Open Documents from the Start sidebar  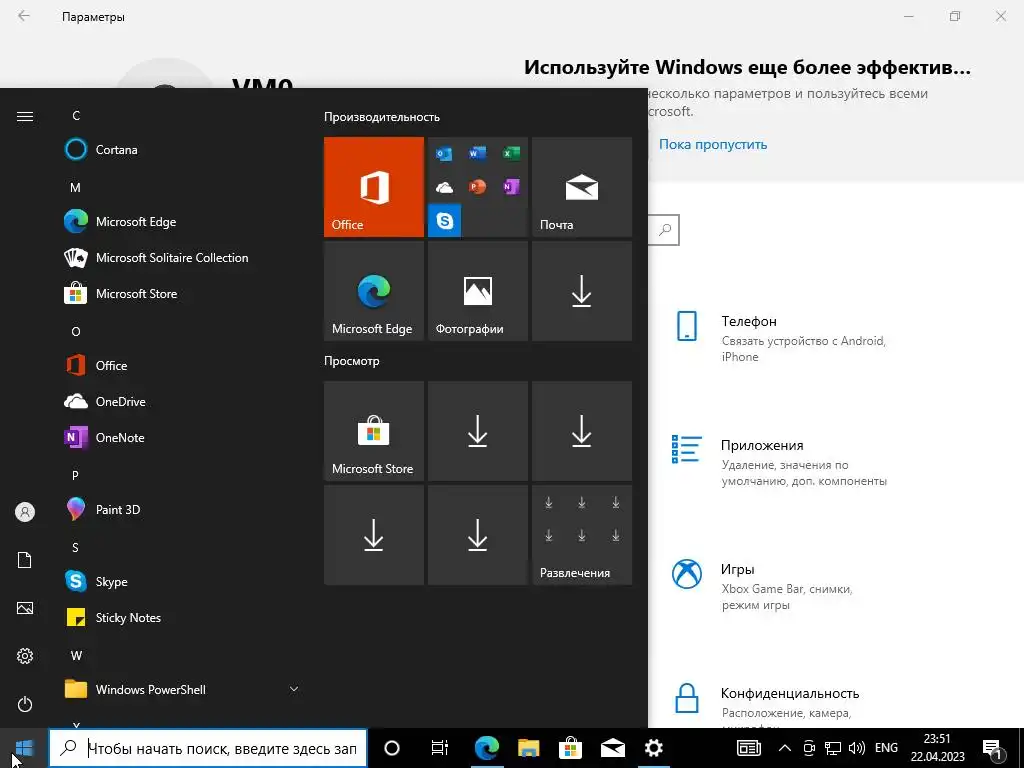[x=25, y=560]
